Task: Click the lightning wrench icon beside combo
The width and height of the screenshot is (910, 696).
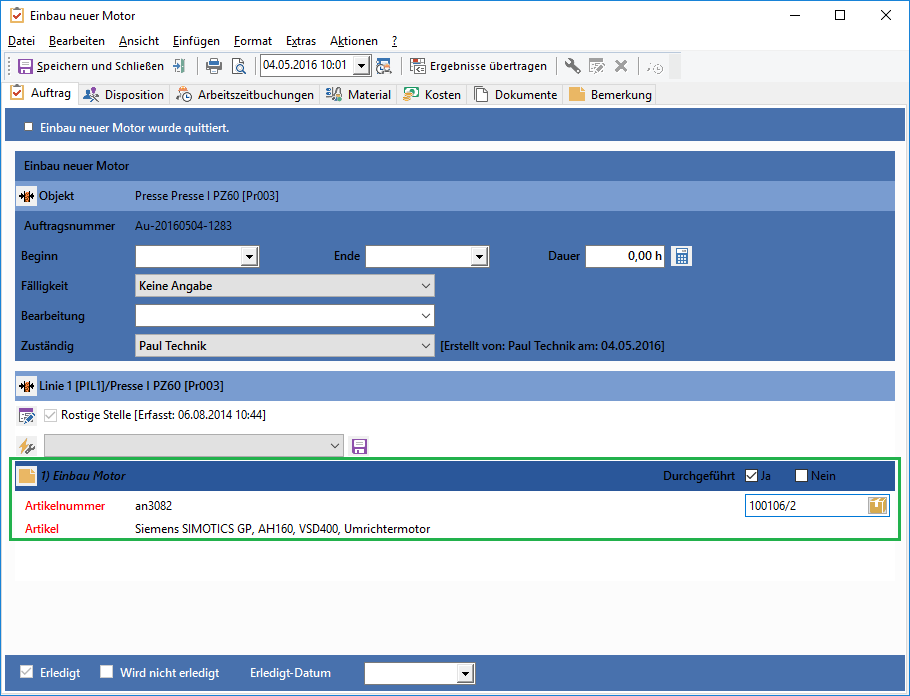Action: click(27, 446)
